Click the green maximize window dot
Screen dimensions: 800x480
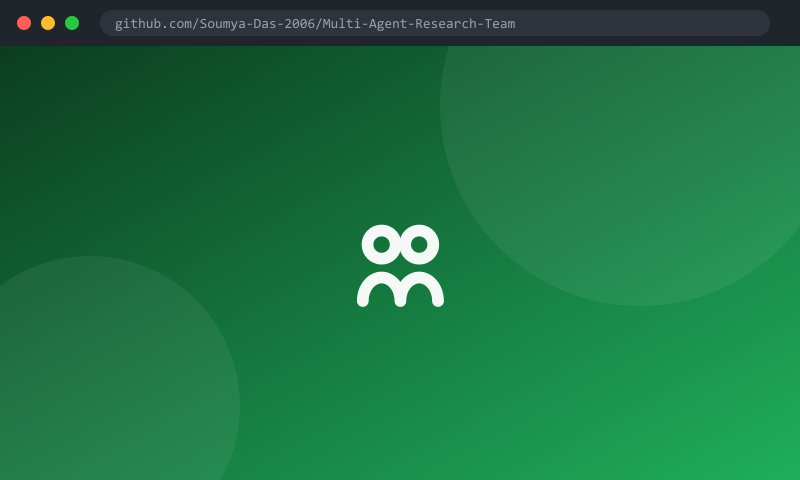(x=72, y=23)
